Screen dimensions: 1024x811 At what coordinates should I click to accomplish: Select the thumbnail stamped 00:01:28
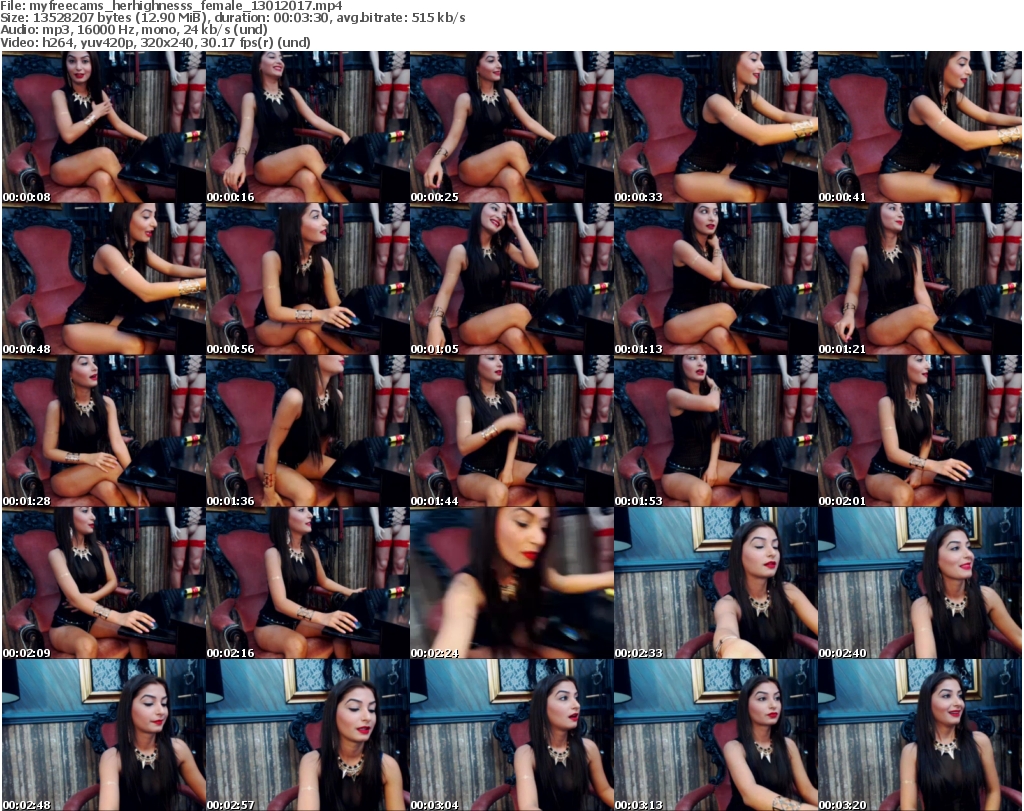click(104, 431)
